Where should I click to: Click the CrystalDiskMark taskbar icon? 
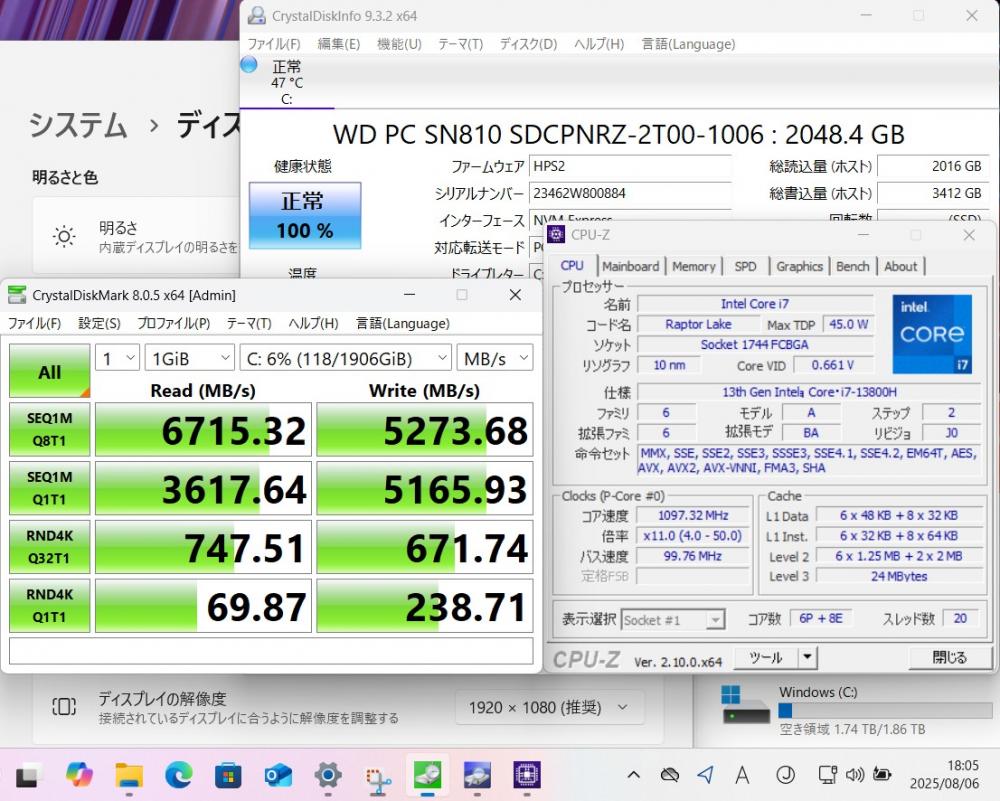click(x=427, y=775)
